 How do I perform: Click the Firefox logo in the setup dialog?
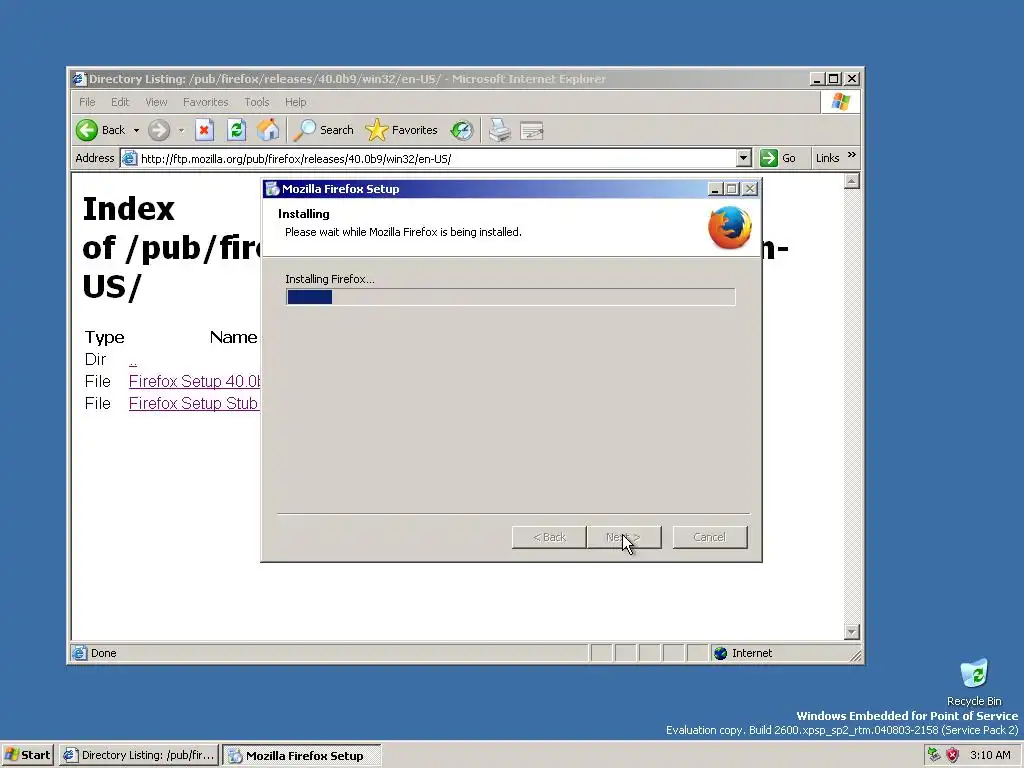[729, 227]
